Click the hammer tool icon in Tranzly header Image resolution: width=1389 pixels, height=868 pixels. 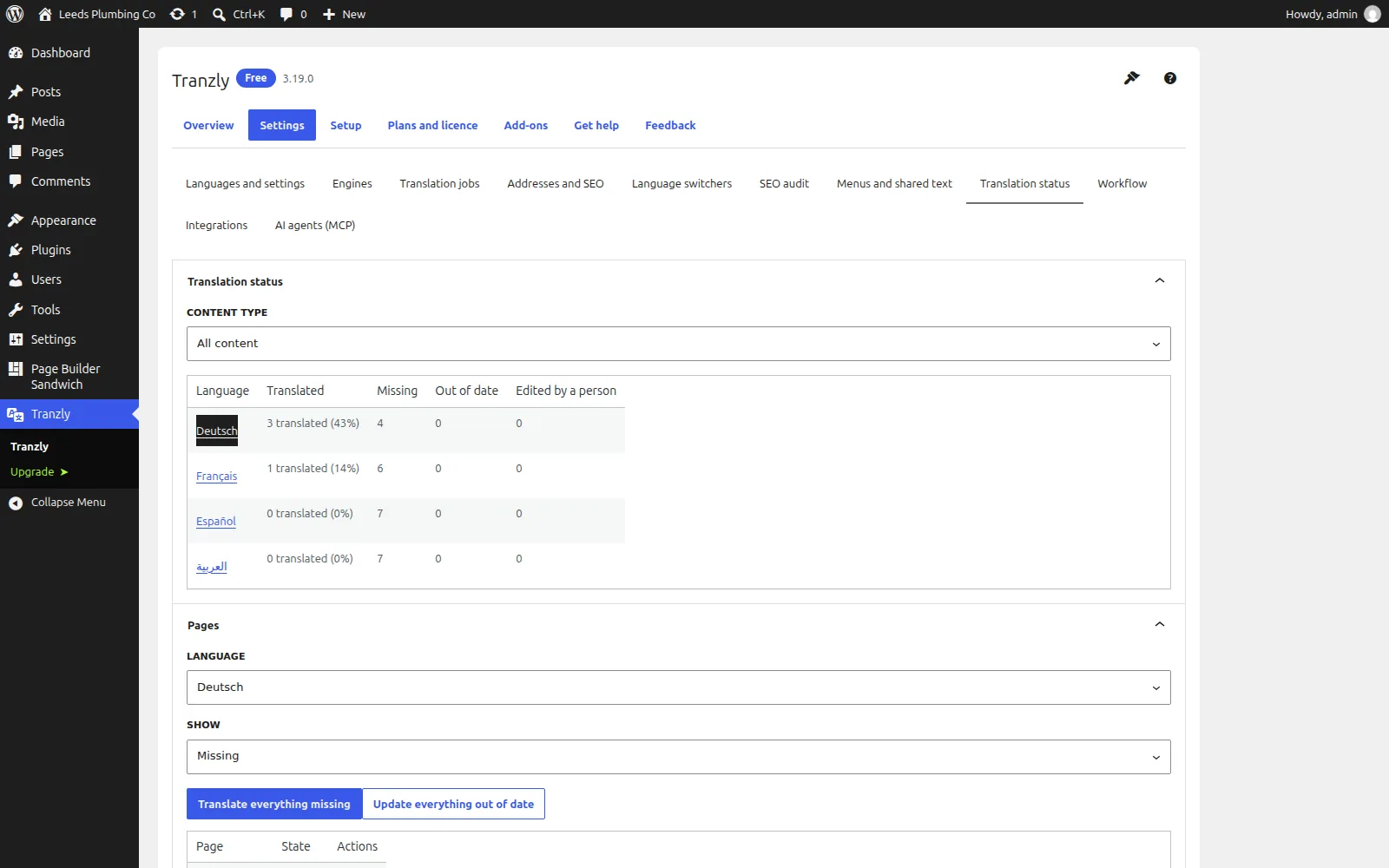pyautogui.click(x=1131, y=78)
